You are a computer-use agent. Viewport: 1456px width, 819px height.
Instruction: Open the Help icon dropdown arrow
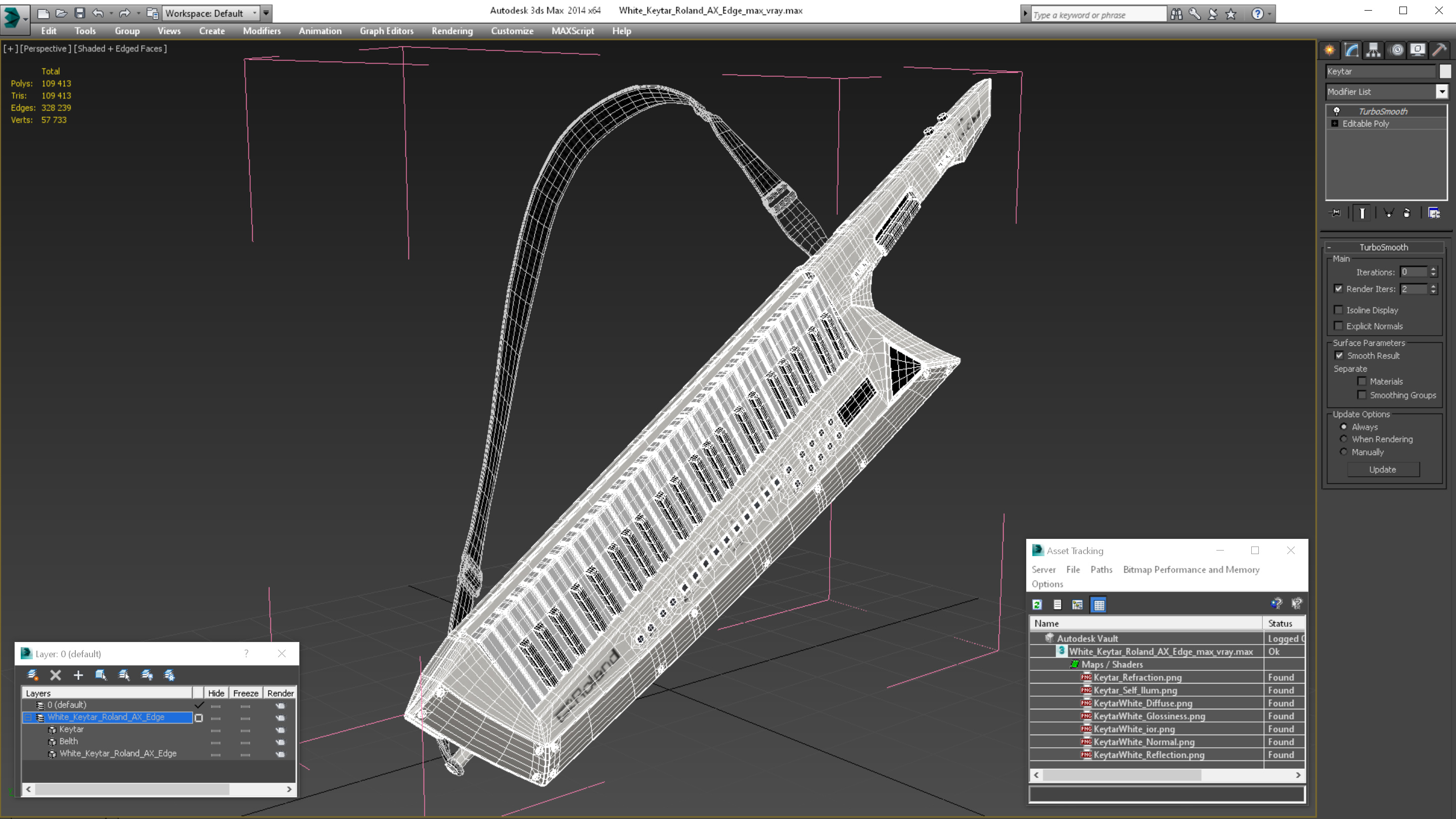click(x=1270, y=14)
